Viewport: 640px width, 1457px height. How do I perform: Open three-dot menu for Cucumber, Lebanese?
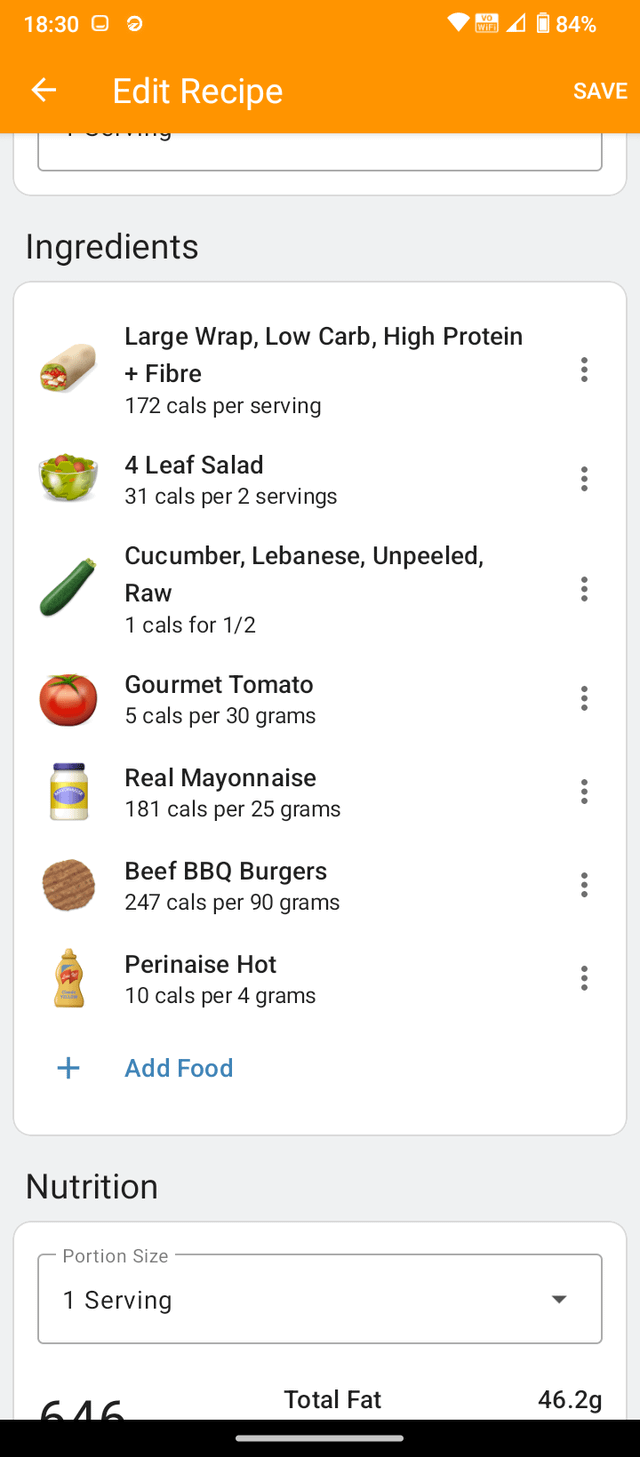(584, 589)
